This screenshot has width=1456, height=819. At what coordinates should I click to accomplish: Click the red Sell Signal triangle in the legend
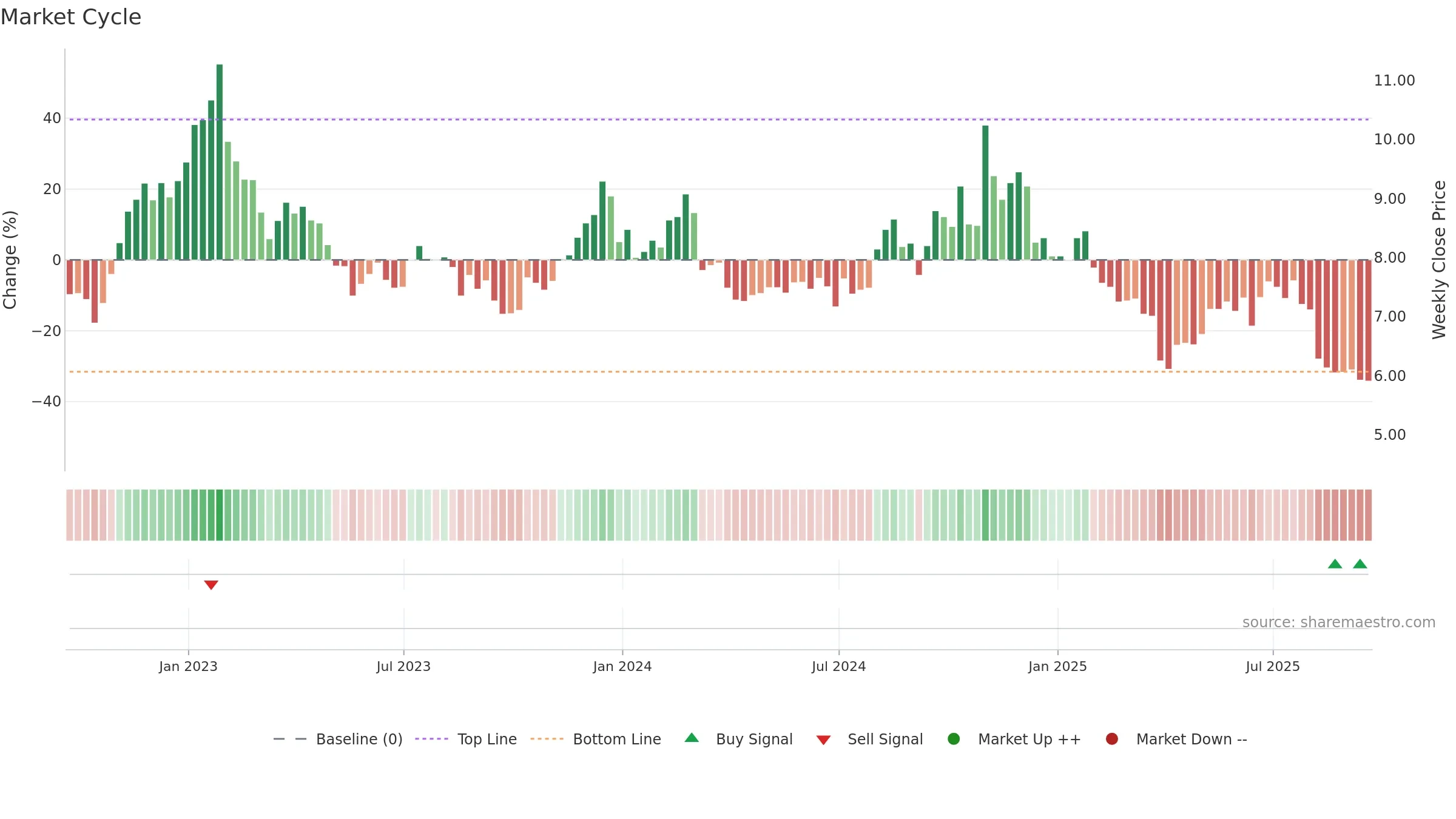click(x=823, y=740)
